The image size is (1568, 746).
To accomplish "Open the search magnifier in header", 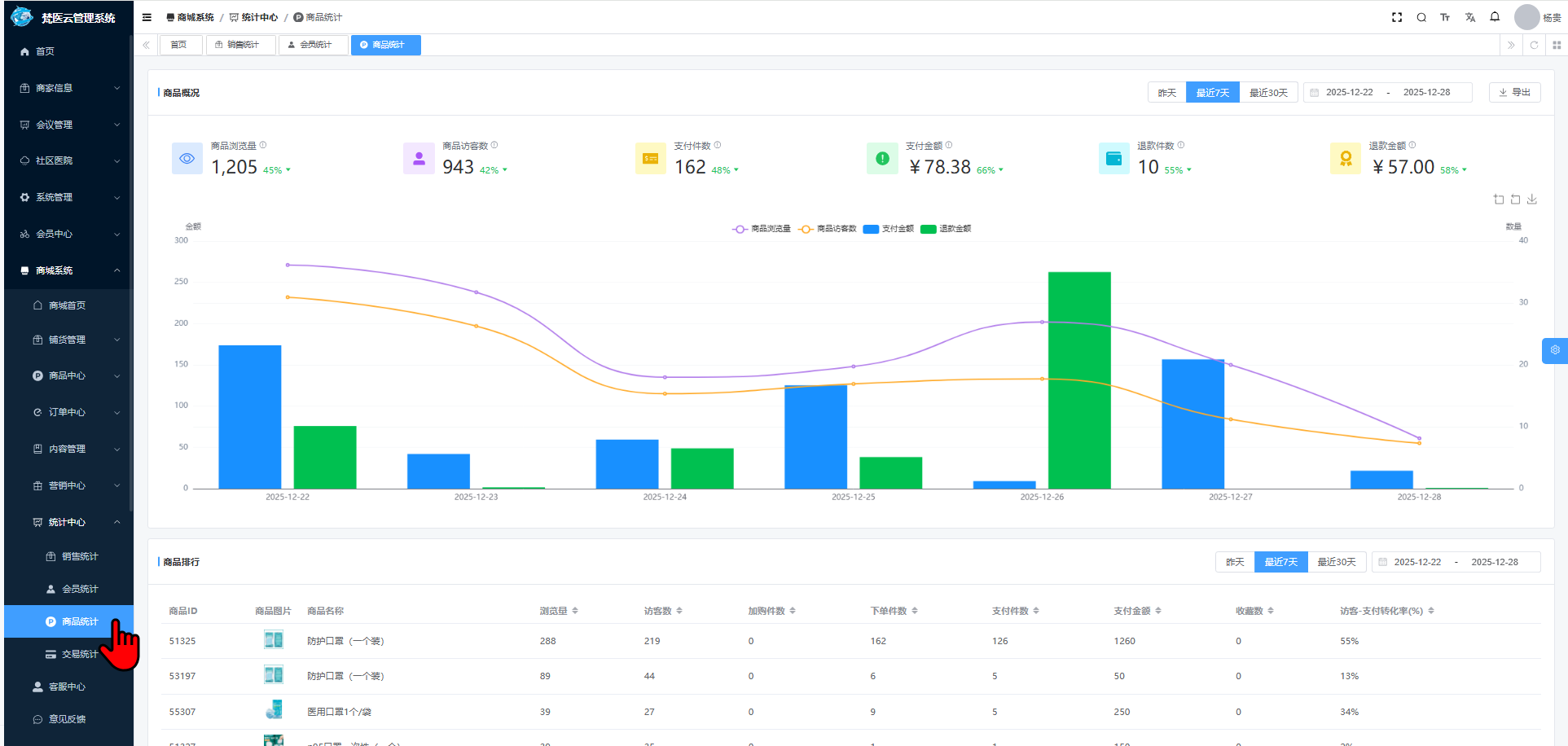I will pos(1421,17).
